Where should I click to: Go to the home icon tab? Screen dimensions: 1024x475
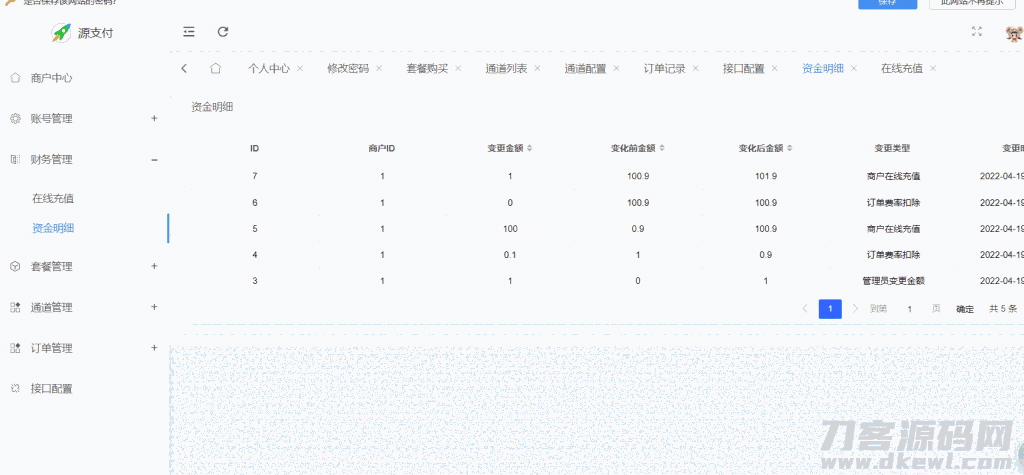click(x=216, y=68)
